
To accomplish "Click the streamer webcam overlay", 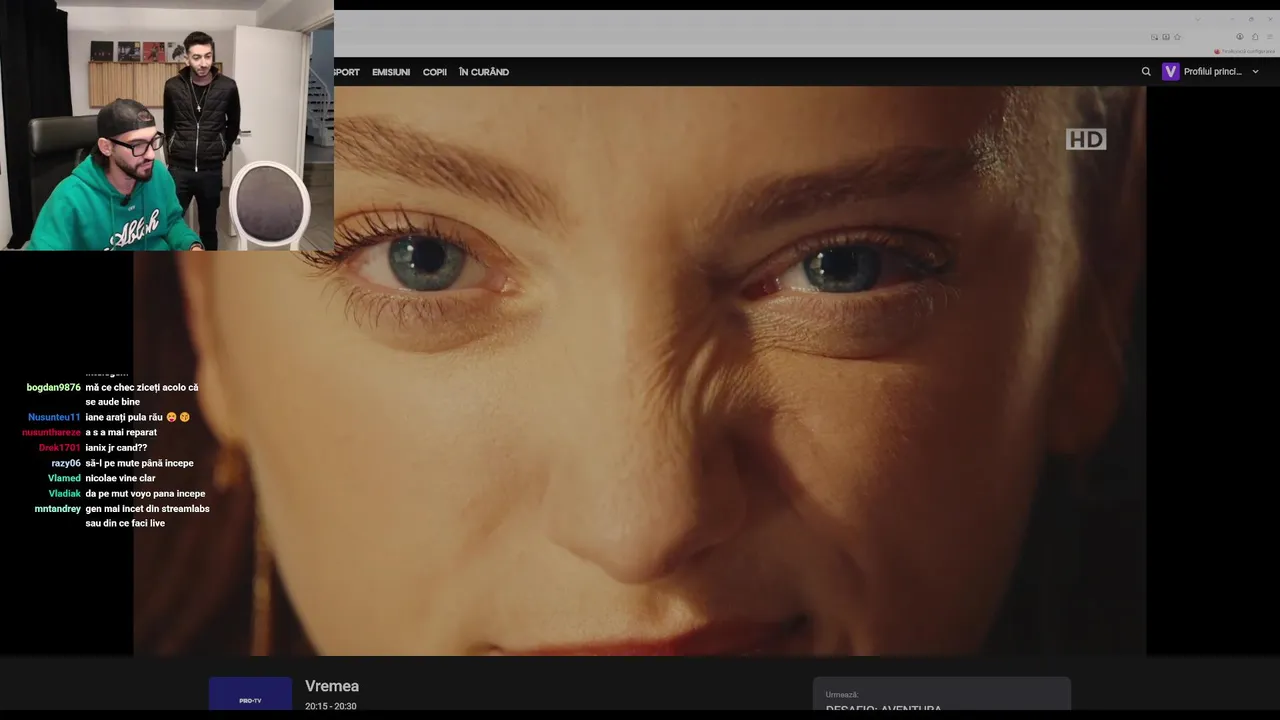I will [x=167, y=125].
